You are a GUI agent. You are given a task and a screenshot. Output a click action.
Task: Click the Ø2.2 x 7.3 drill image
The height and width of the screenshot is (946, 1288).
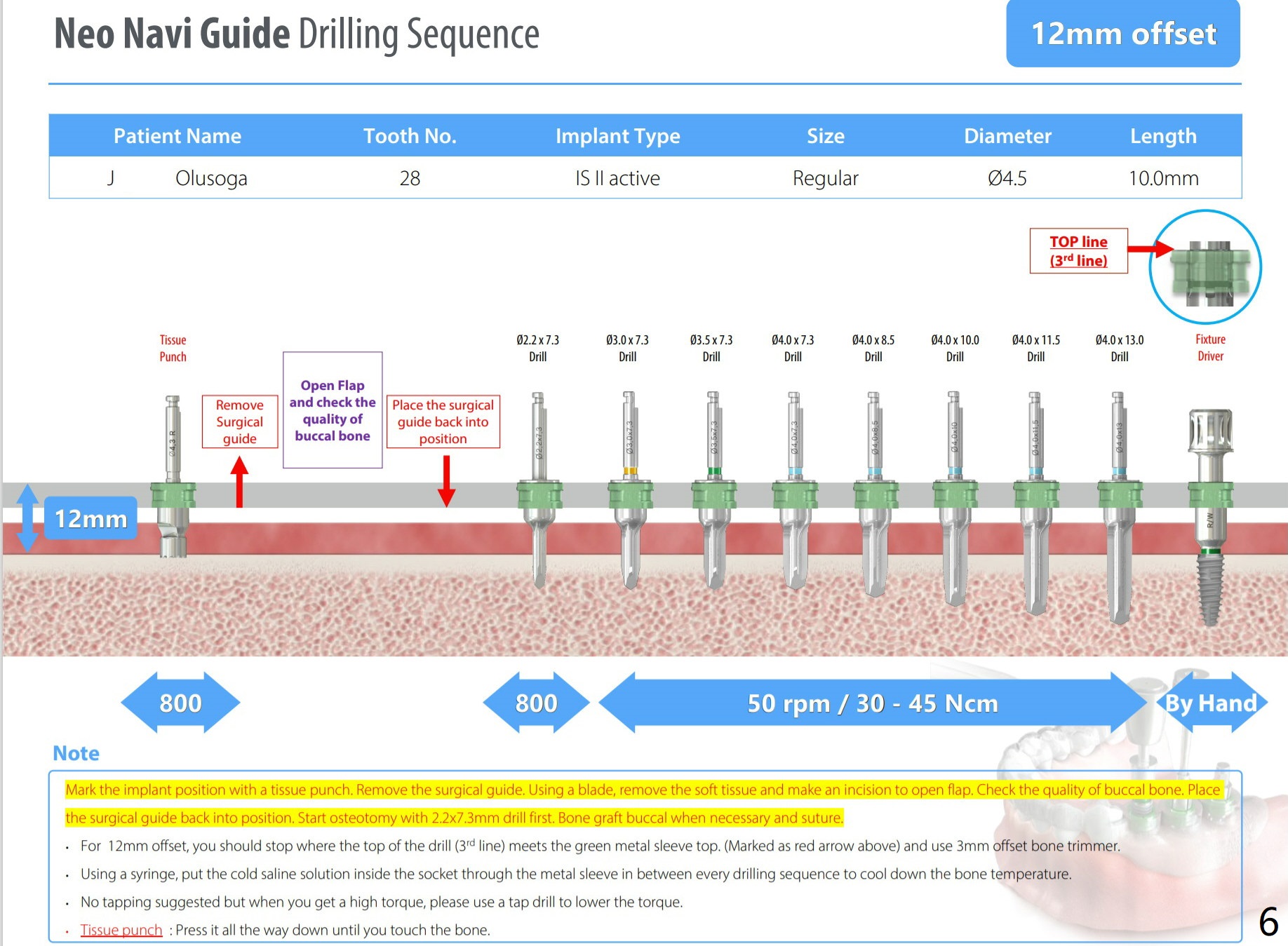[539, 491]
